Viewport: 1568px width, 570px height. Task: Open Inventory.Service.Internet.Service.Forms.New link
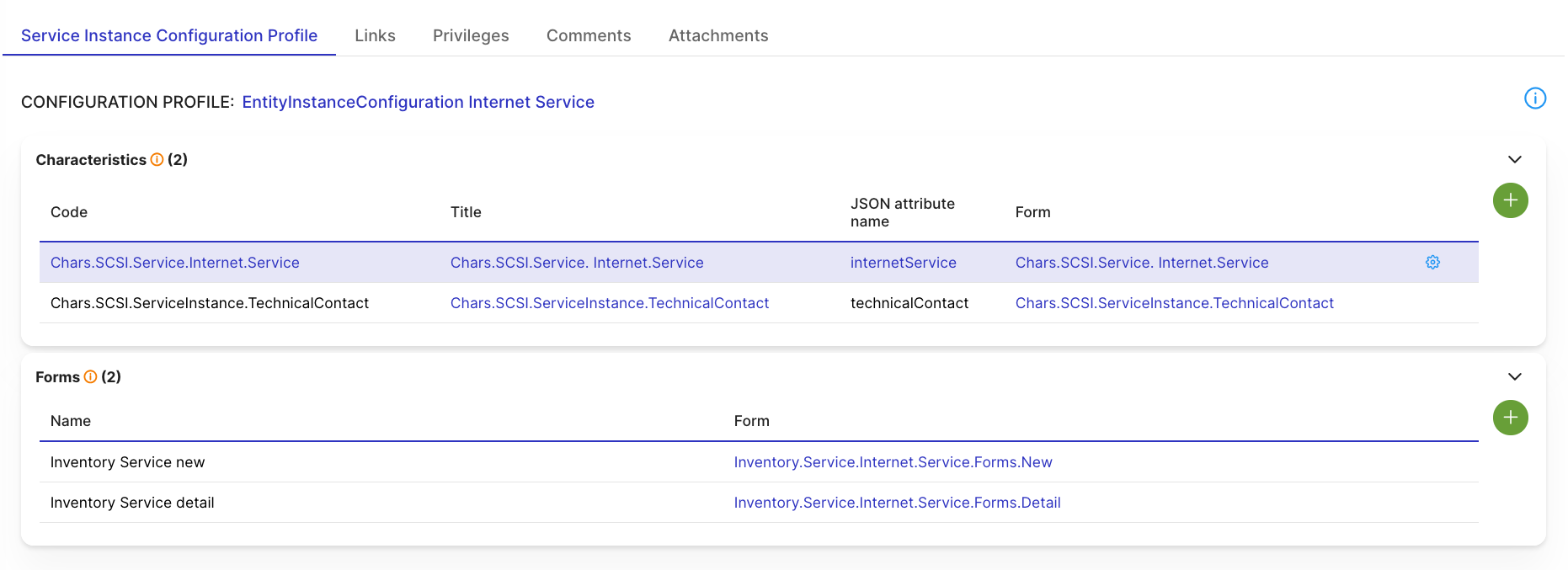point(893,462)
